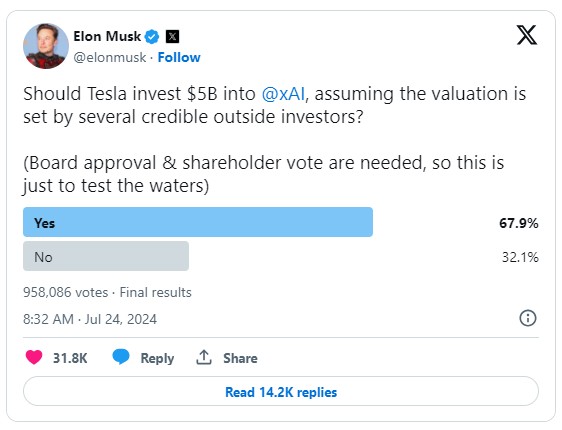This screenshot has width=562, height=430.
Task: Select the No poll result bar
Action: (x=106, y=256)
